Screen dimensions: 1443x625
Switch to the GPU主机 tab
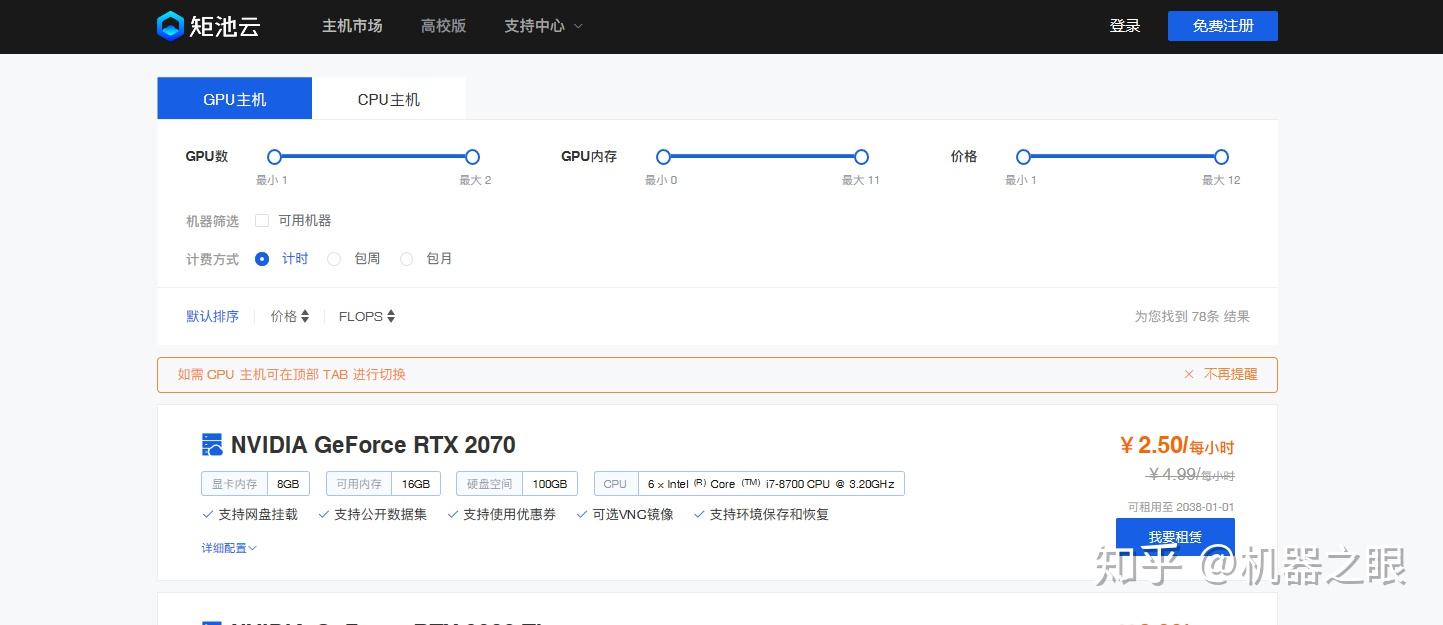[235, 99]
